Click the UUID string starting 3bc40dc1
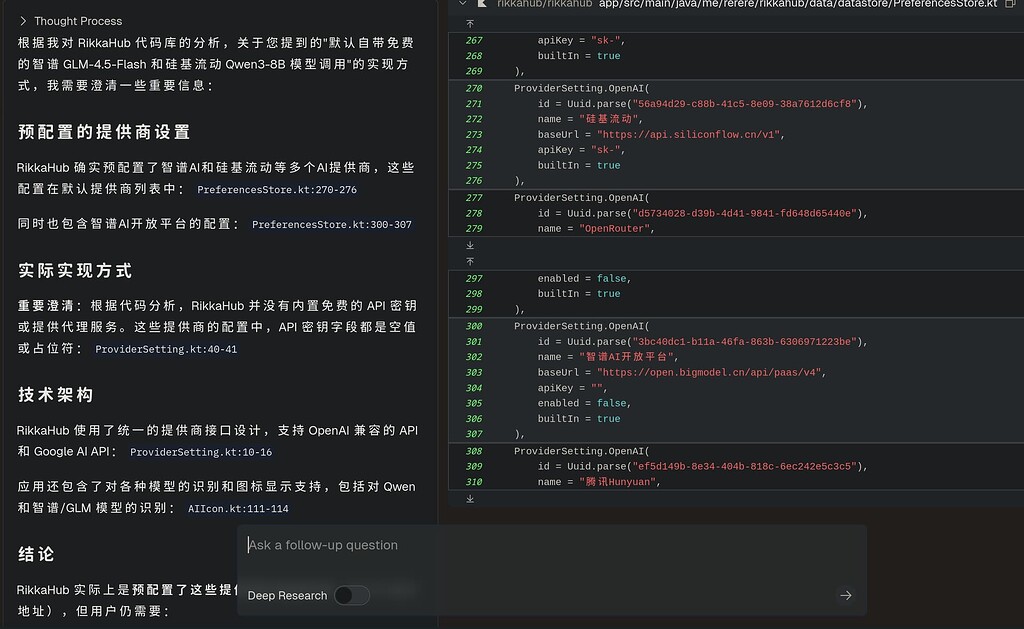The width and height of the screenshot is (1024, 629). point(744,342)
